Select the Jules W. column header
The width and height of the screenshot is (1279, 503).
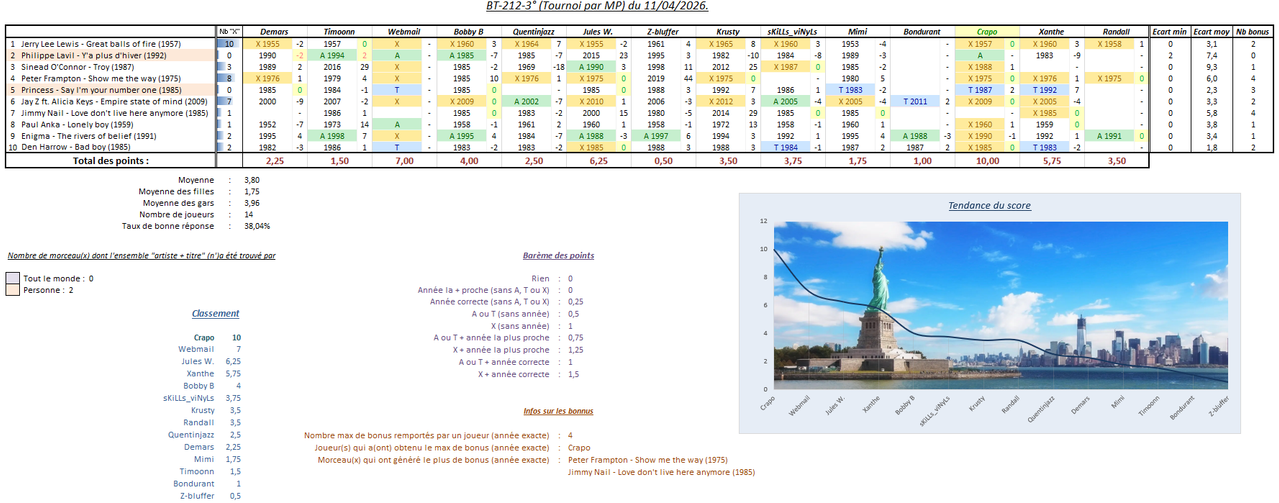pyautogui.click(x=598, y=32)
